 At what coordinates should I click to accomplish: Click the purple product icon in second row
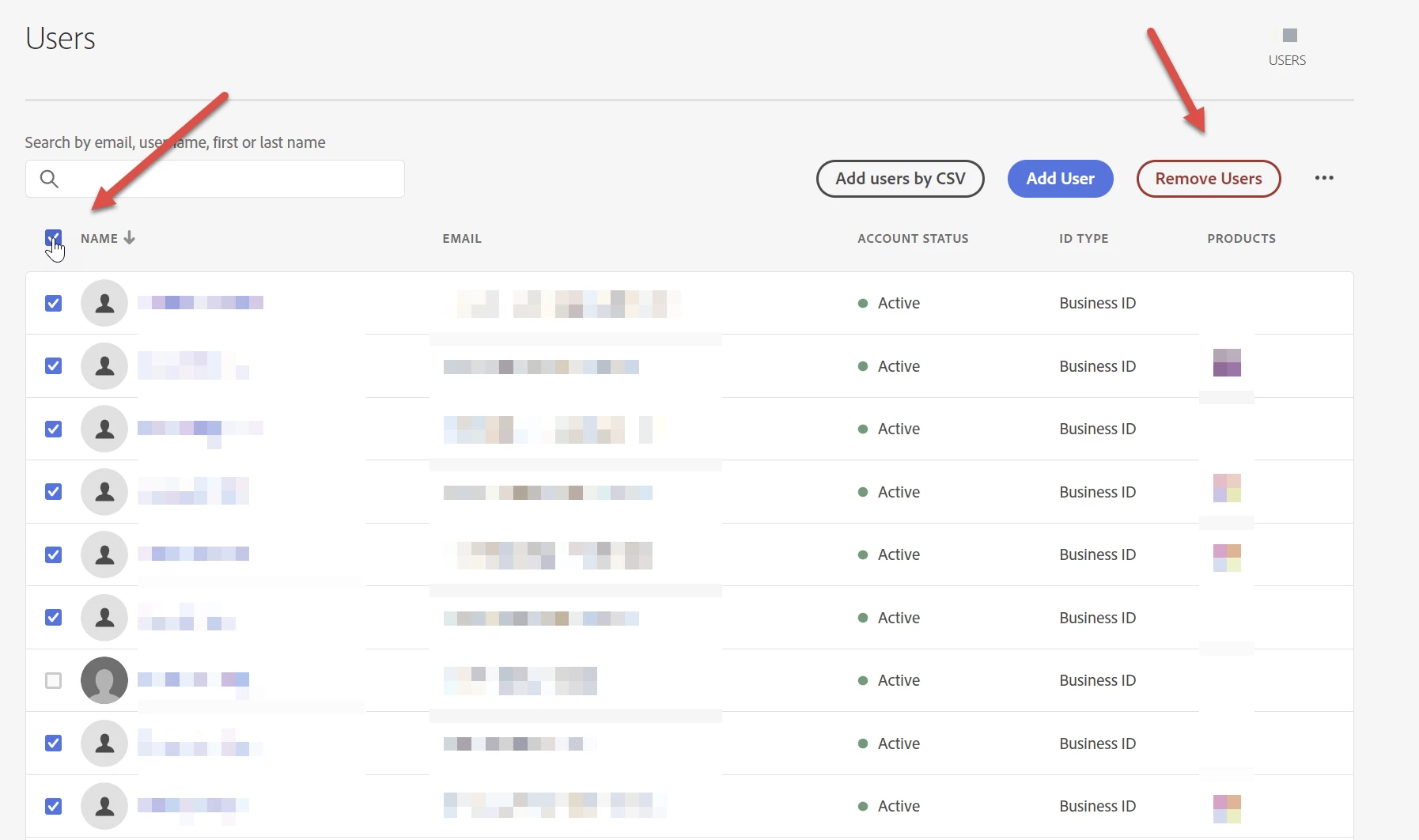[1227, 362]
